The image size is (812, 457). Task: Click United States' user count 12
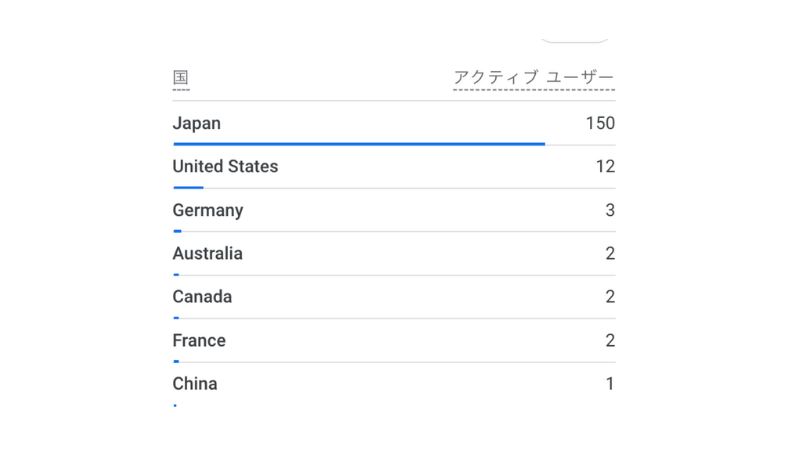click(x=605, y=166)
